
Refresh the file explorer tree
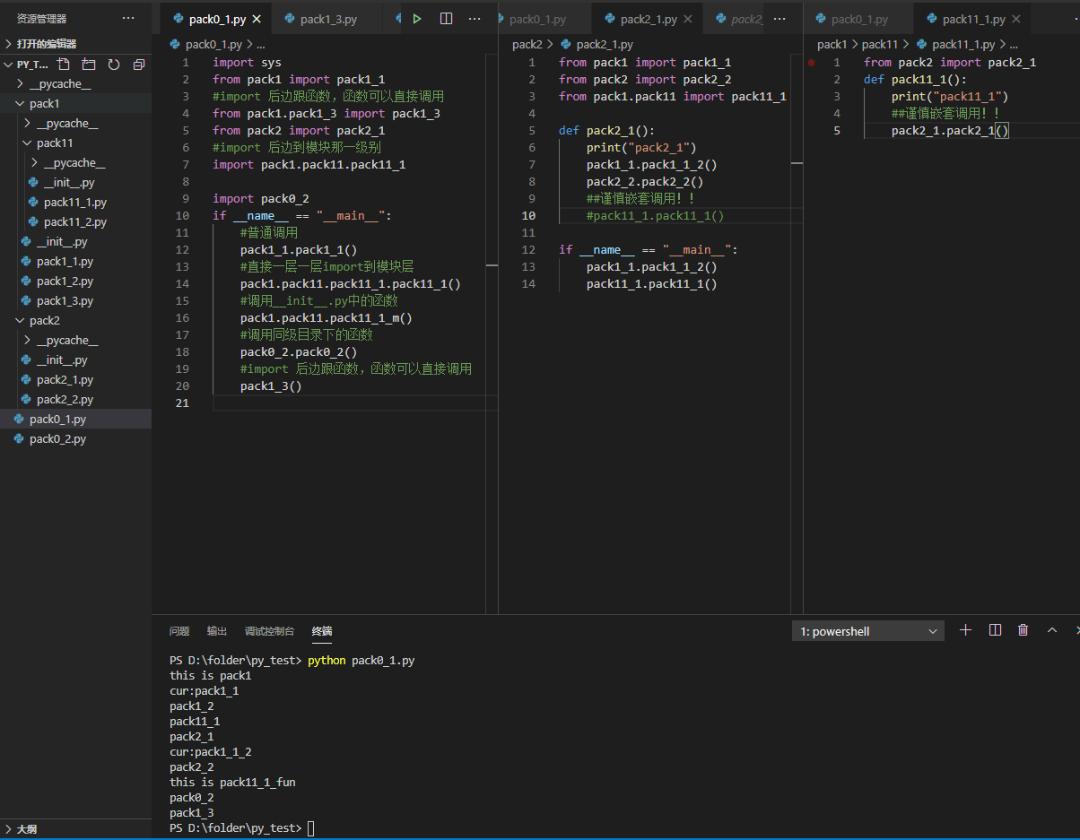pyautogui.click(x=113, y=64)
